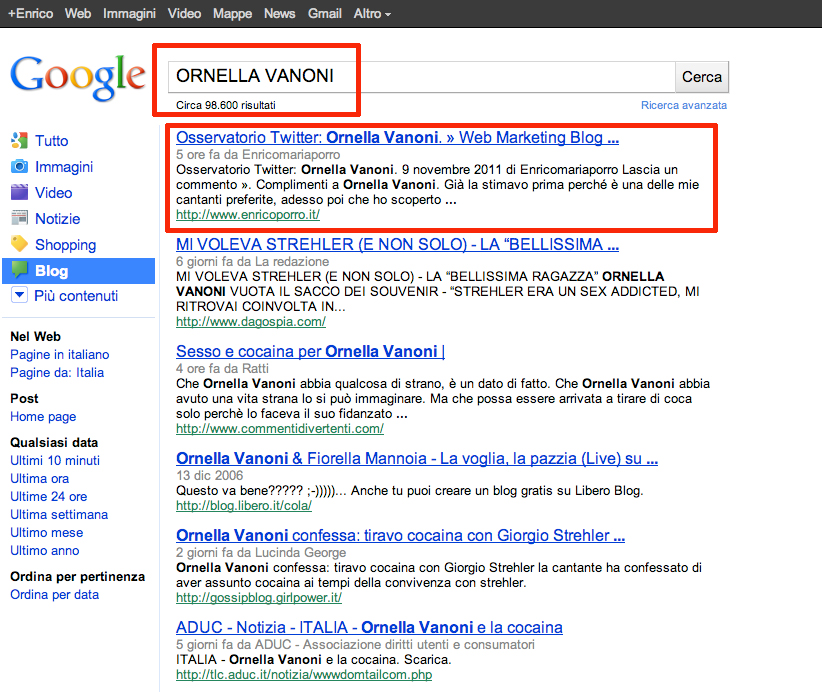Open the gossipblog.girlpower.it URL link
Image resolution: width=822 pixels, height=692 pixels.
(x=259, y=597)
